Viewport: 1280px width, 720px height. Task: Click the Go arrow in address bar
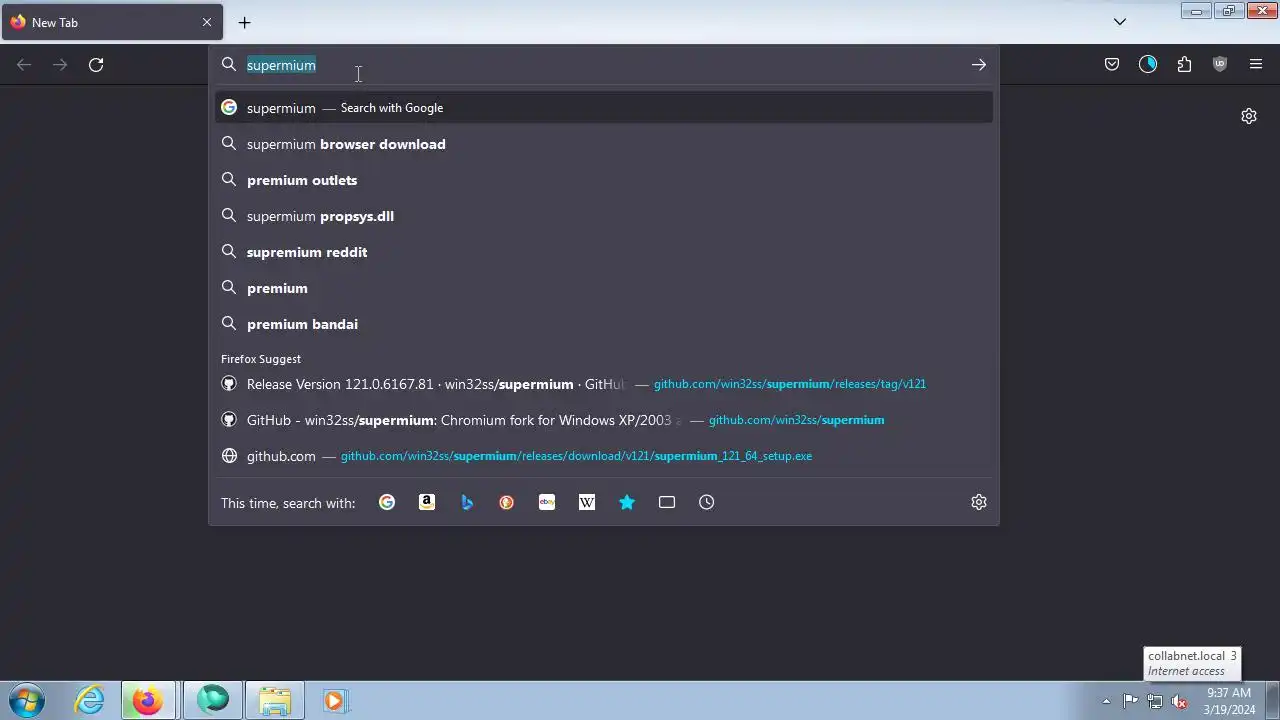[979, 65]
